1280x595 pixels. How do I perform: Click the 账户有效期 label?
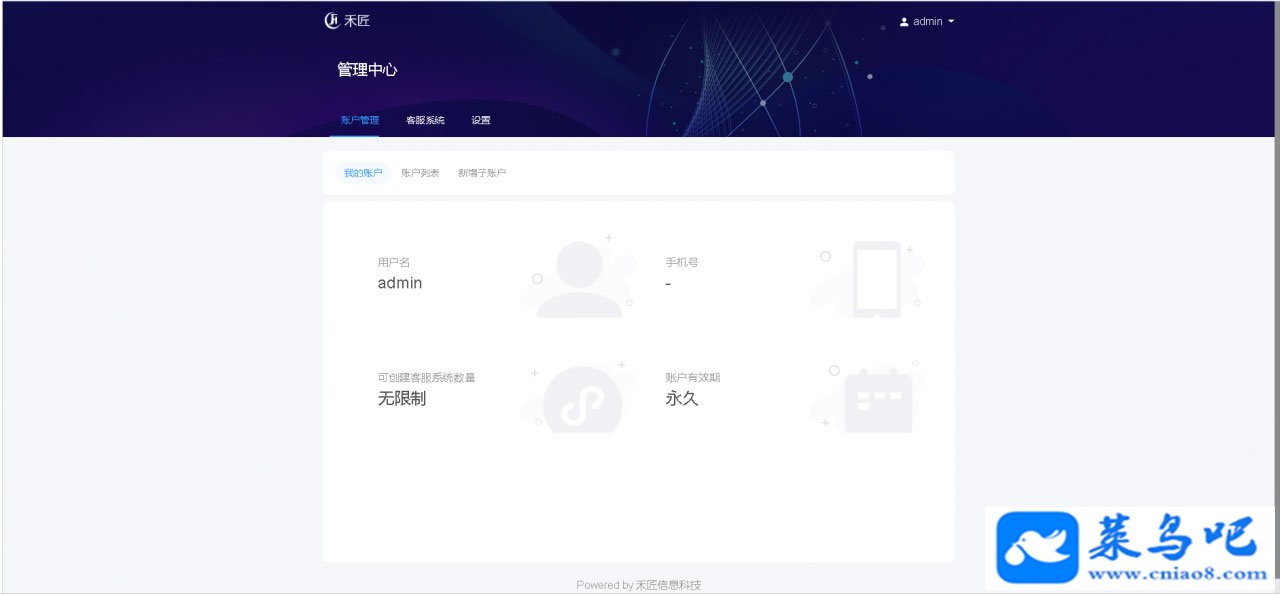(x=693, y=378)
